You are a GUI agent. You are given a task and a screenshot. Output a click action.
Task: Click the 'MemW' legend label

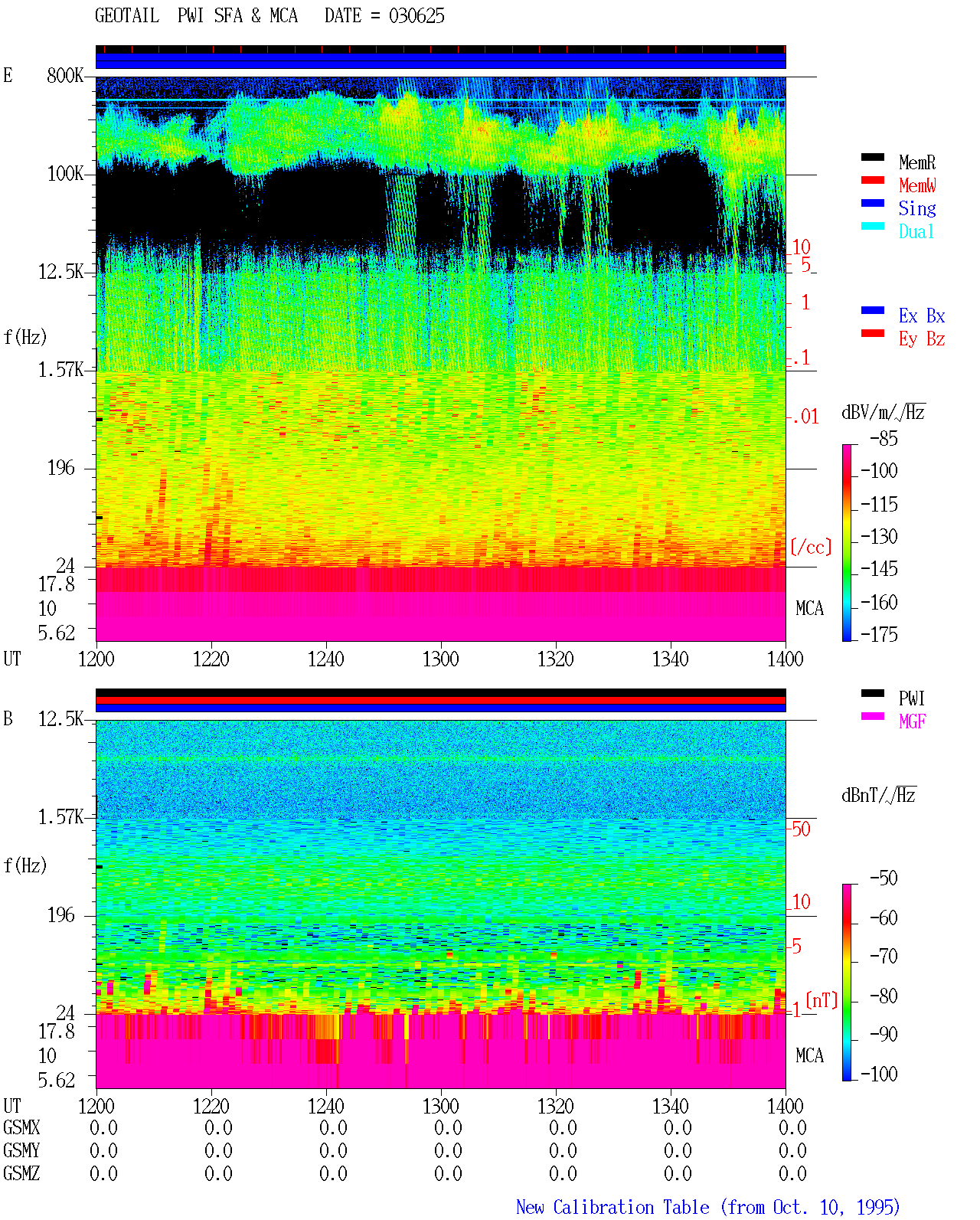pos(917,185)
